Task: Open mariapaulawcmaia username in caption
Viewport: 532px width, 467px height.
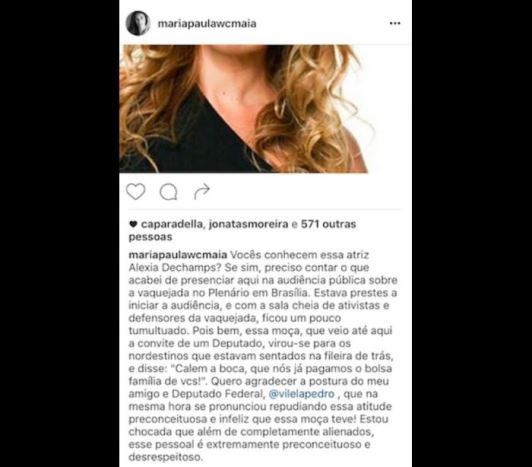Action: click(178, 255)
